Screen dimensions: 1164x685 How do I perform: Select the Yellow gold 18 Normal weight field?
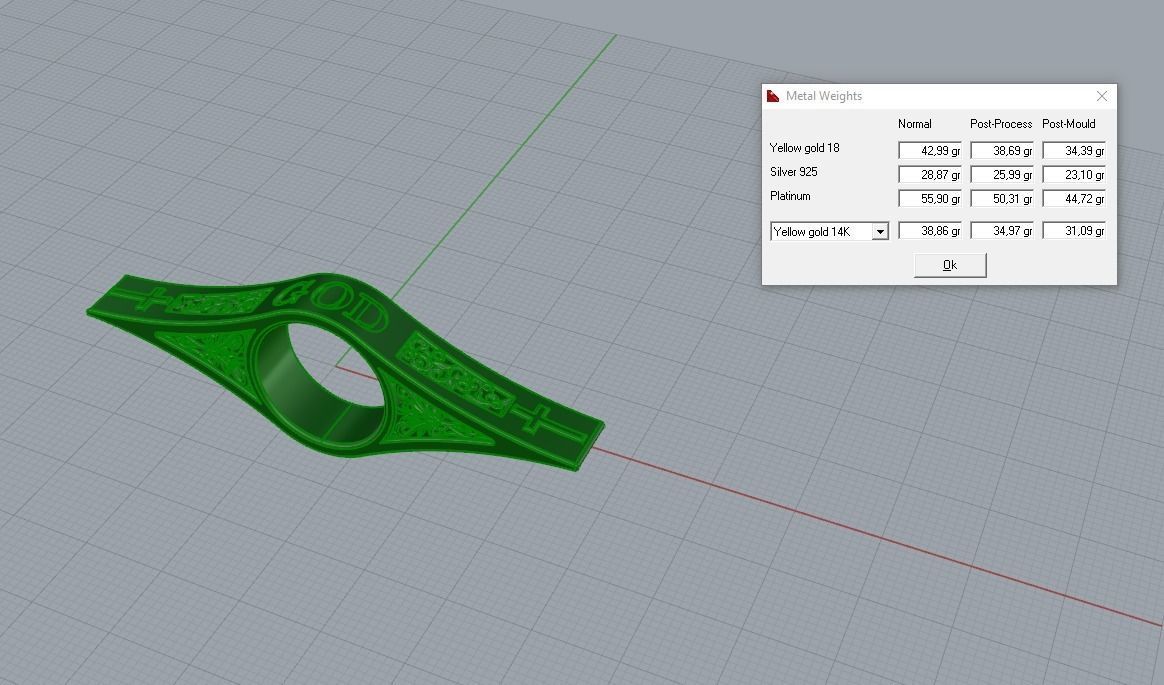point(929,151)
